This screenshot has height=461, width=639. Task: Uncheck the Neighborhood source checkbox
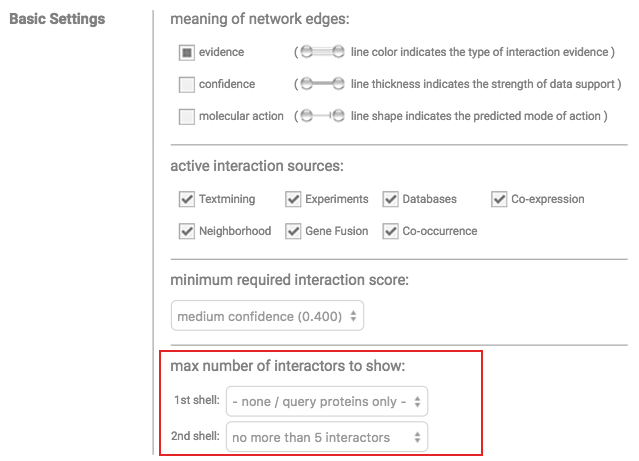tap(187, 231)
